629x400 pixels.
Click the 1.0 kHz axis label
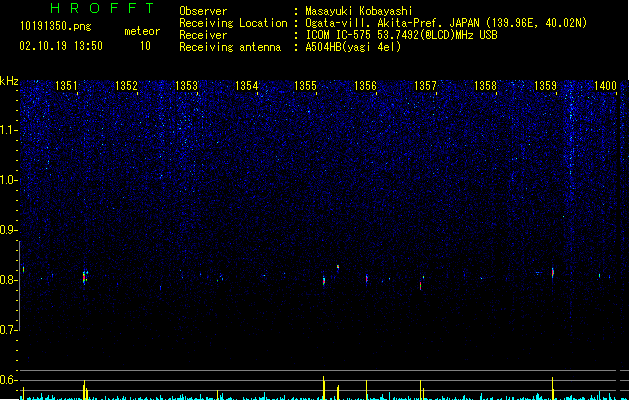[8, 180]
